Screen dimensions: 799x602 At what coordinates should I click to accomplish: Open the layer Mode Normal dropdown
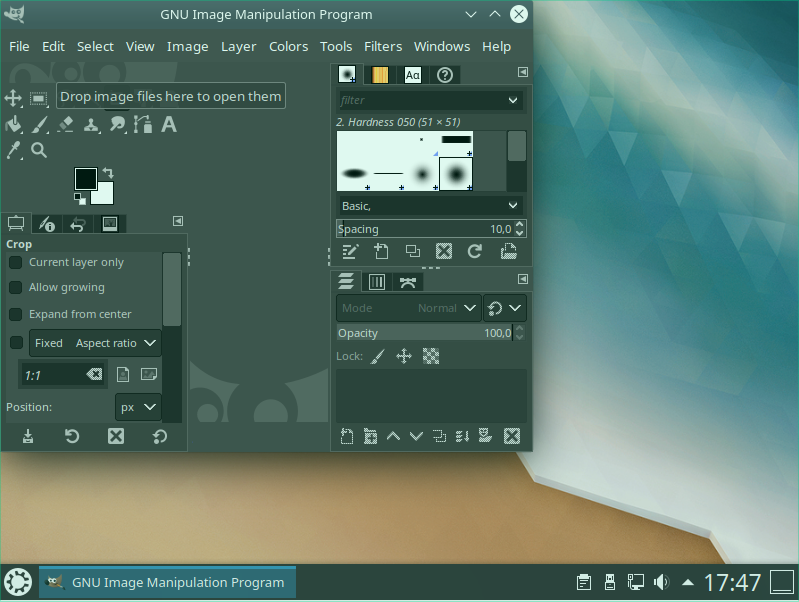click(409, 308)
